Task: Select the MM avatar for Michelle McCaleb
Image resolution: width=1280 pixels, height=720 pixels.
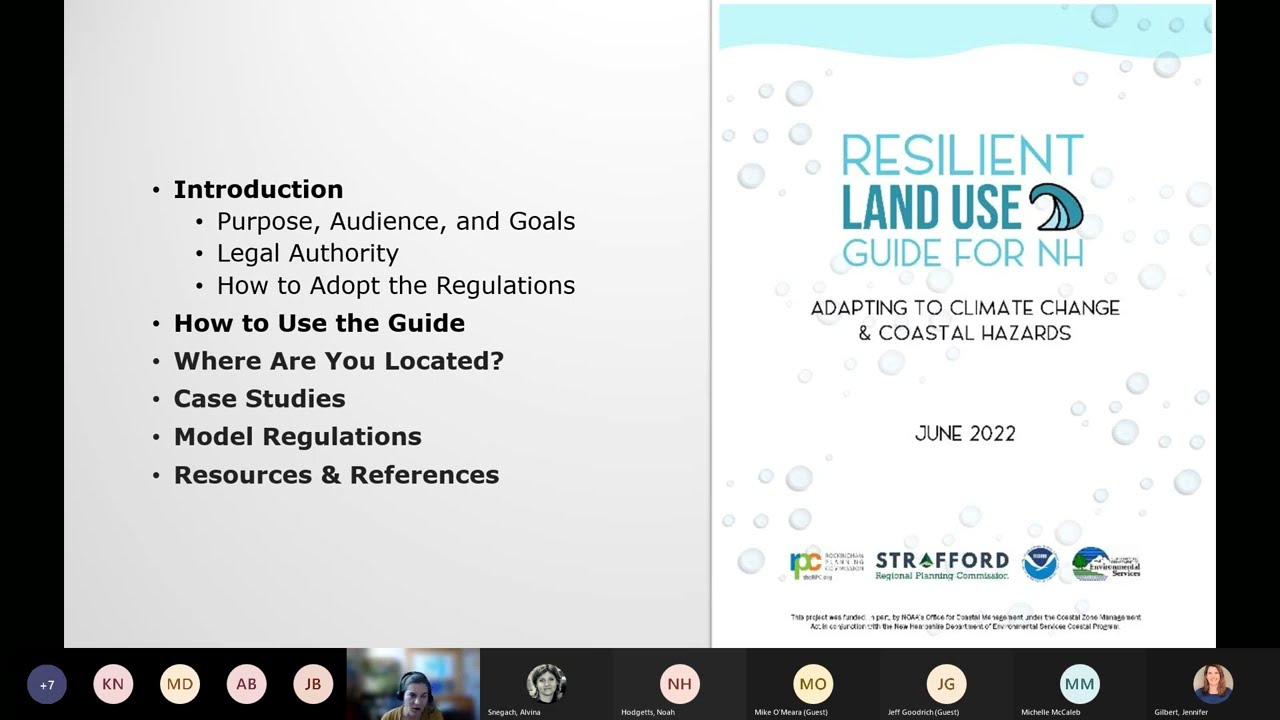Action: [1080, 684]
